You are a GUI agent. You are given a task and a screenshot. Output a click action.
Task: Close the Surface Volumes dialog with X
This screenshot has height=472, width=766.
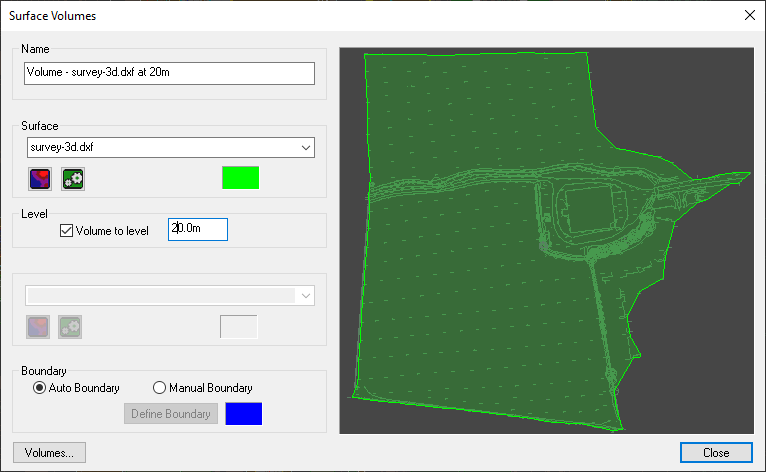point(749,14)
